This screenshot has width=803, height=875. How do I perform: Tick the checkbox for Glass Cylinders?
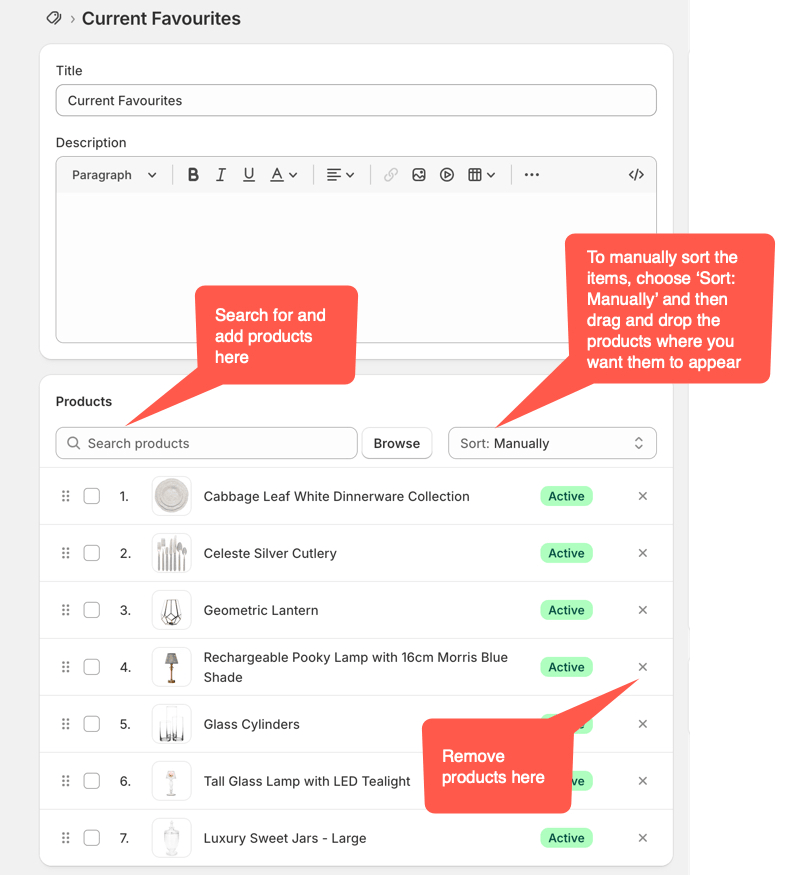(91, 724)
